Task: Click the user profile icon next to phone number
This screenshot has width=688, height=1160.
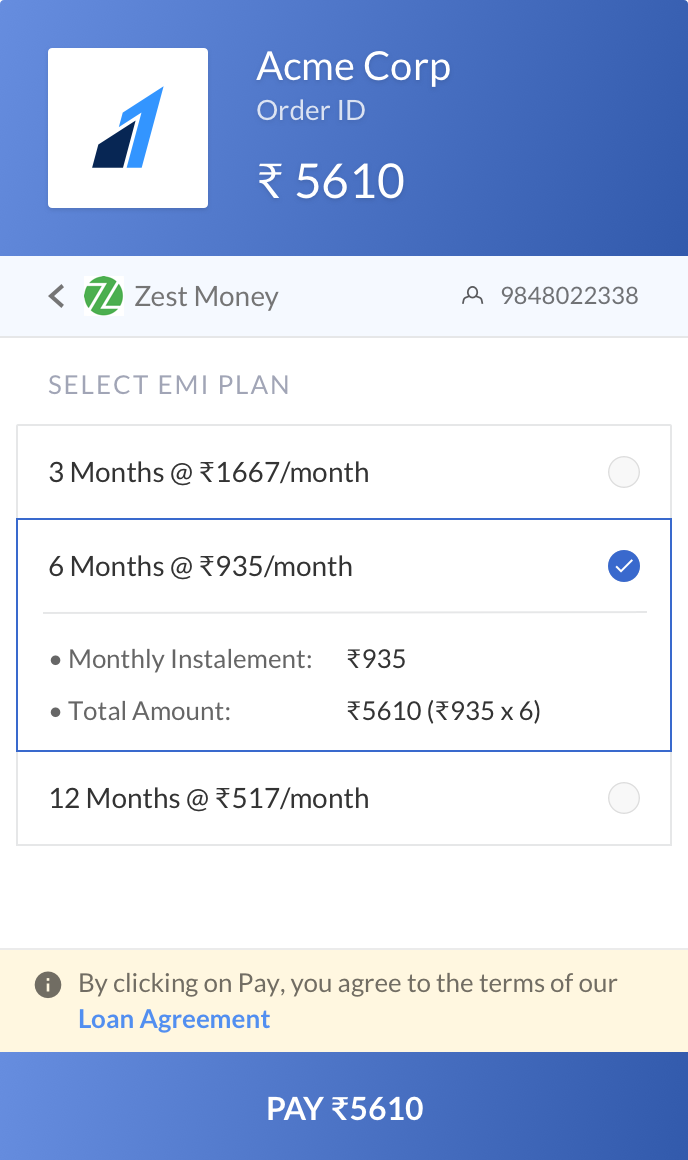Action: coord(472,295)
